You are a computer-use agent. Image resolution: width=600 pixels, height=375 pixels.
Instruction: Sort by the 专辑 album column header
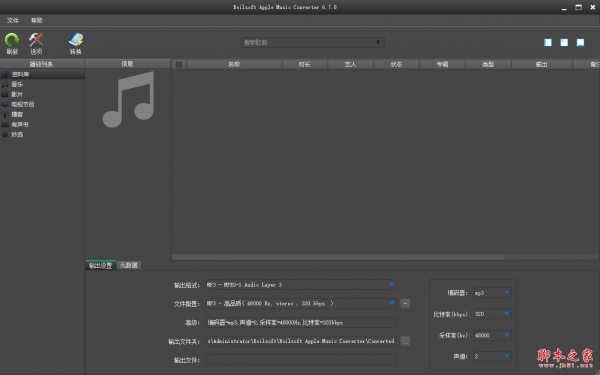click(x=442, y=64)
